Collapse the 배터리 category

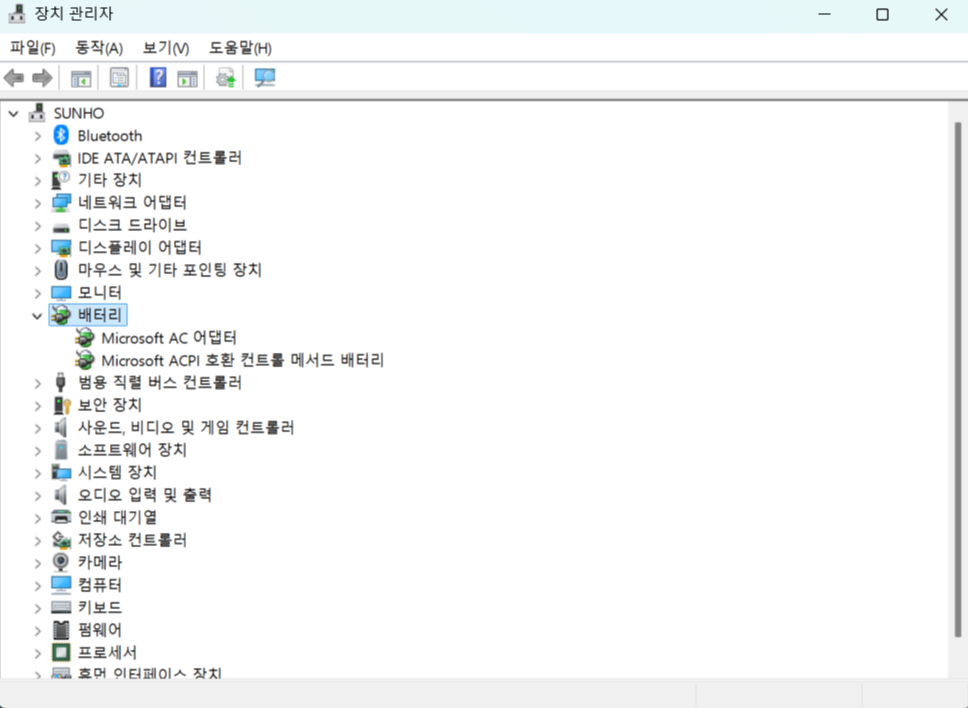[x=37, y=316]
